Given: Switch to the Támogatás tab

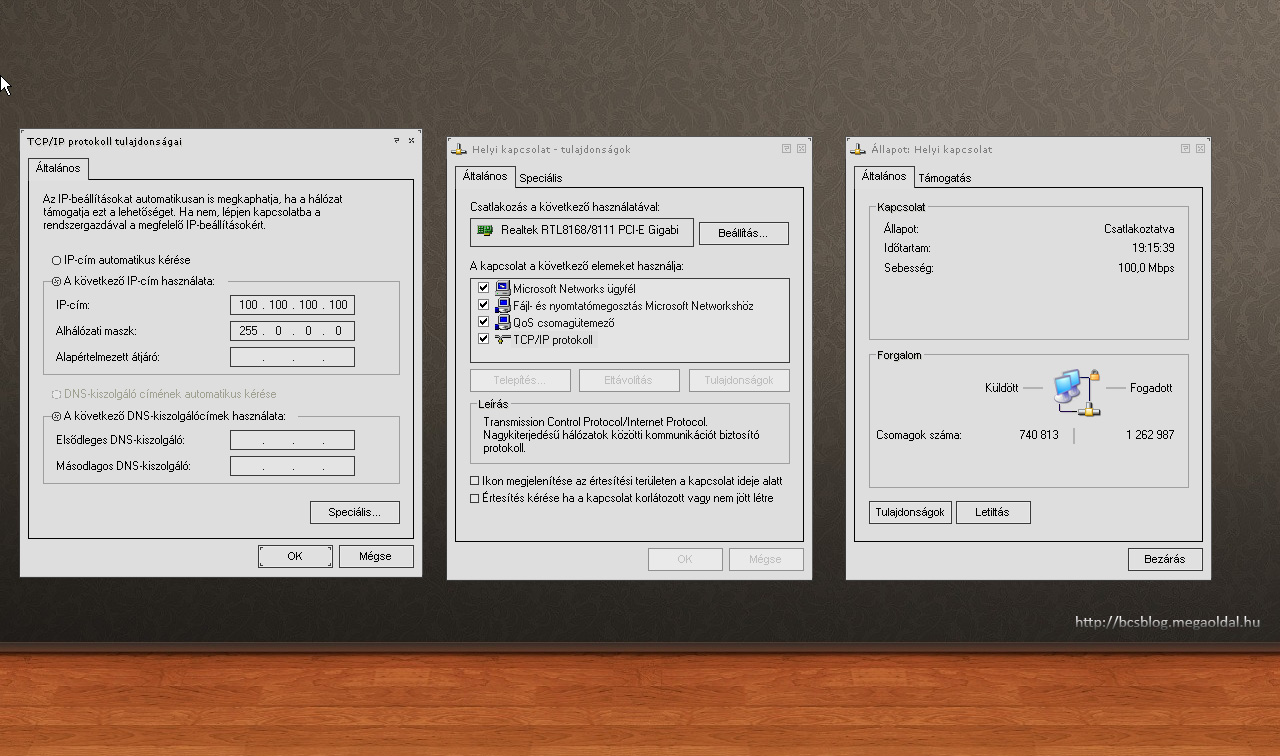Looking at the screenshot, I should point(944,178).
